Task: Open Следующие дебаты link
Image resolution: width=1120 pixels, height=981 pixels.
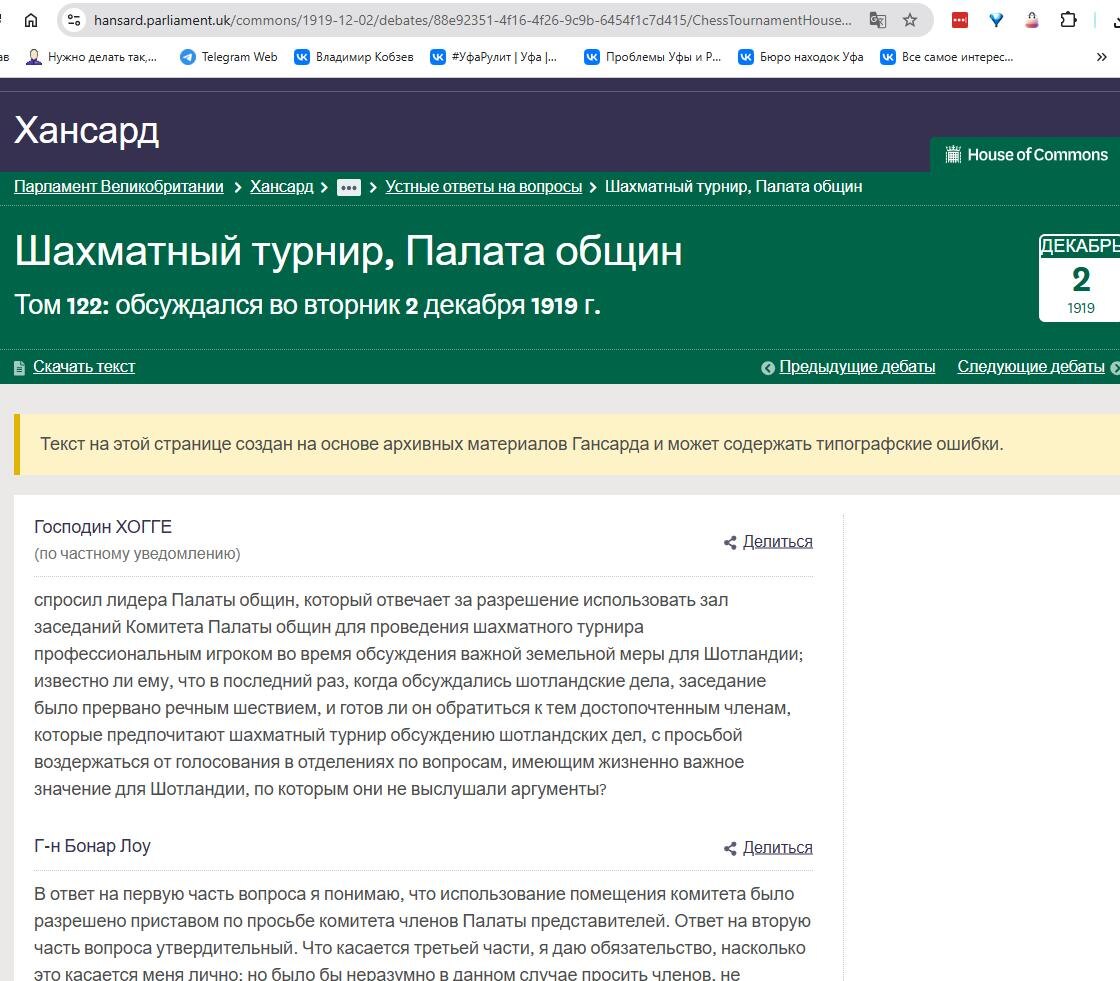Action: 1031,367
